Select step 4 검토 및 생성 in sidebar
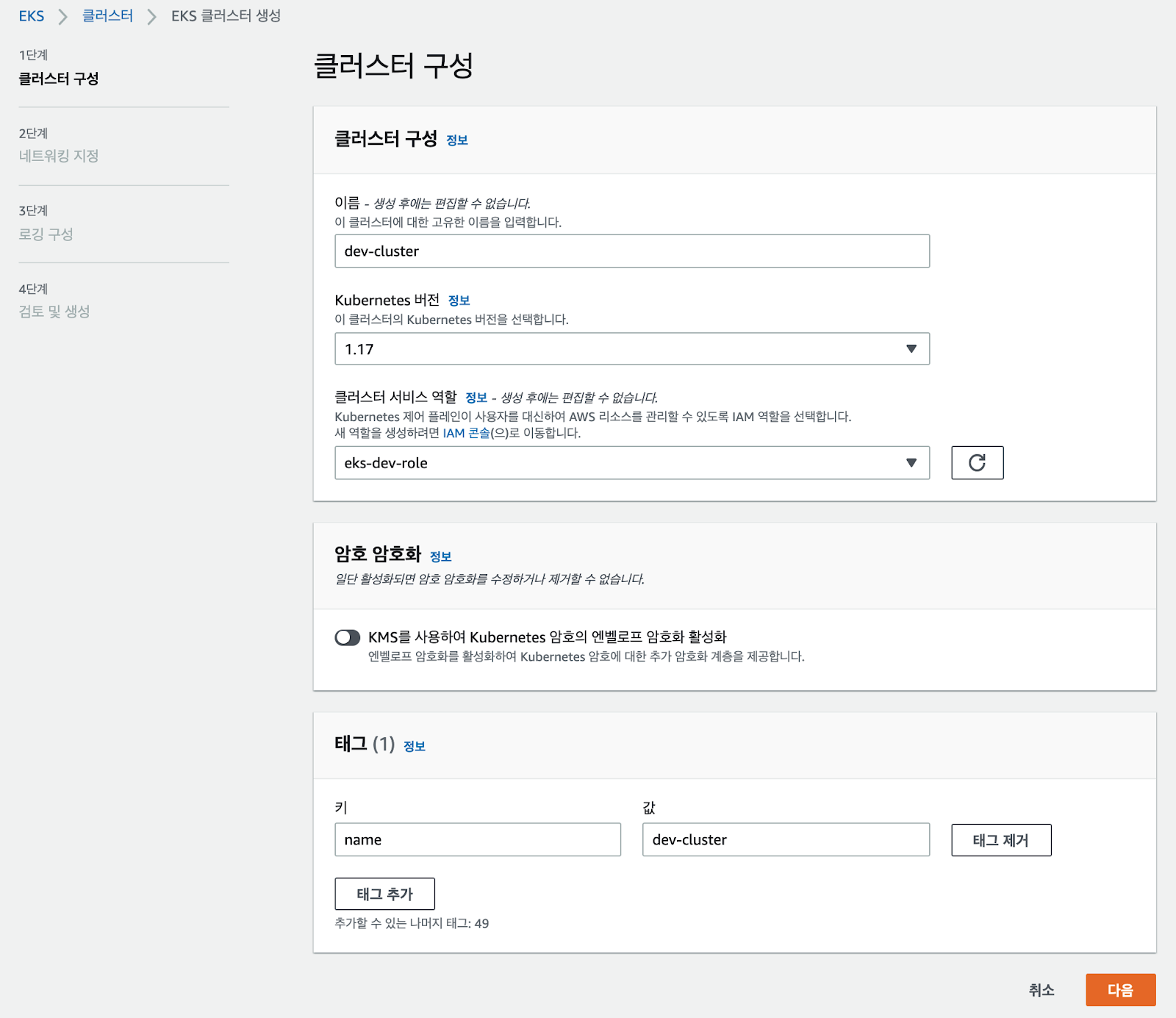This screenshot has width=1176, height=1018. coord(54,311)
